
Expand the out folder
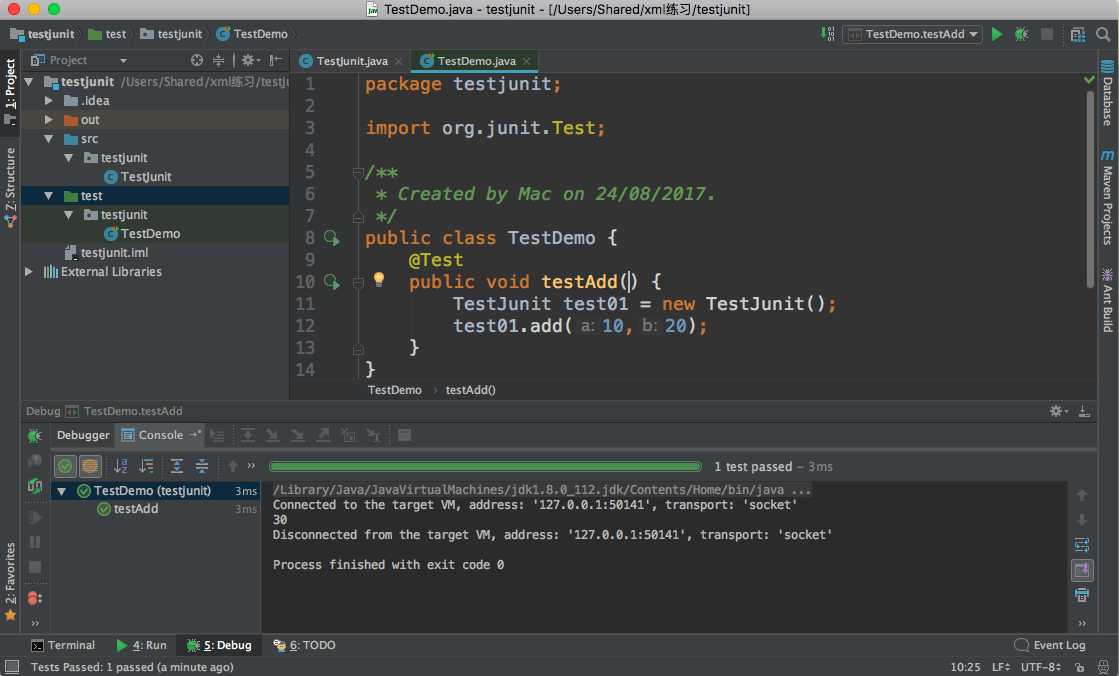[x=49, y=120]
